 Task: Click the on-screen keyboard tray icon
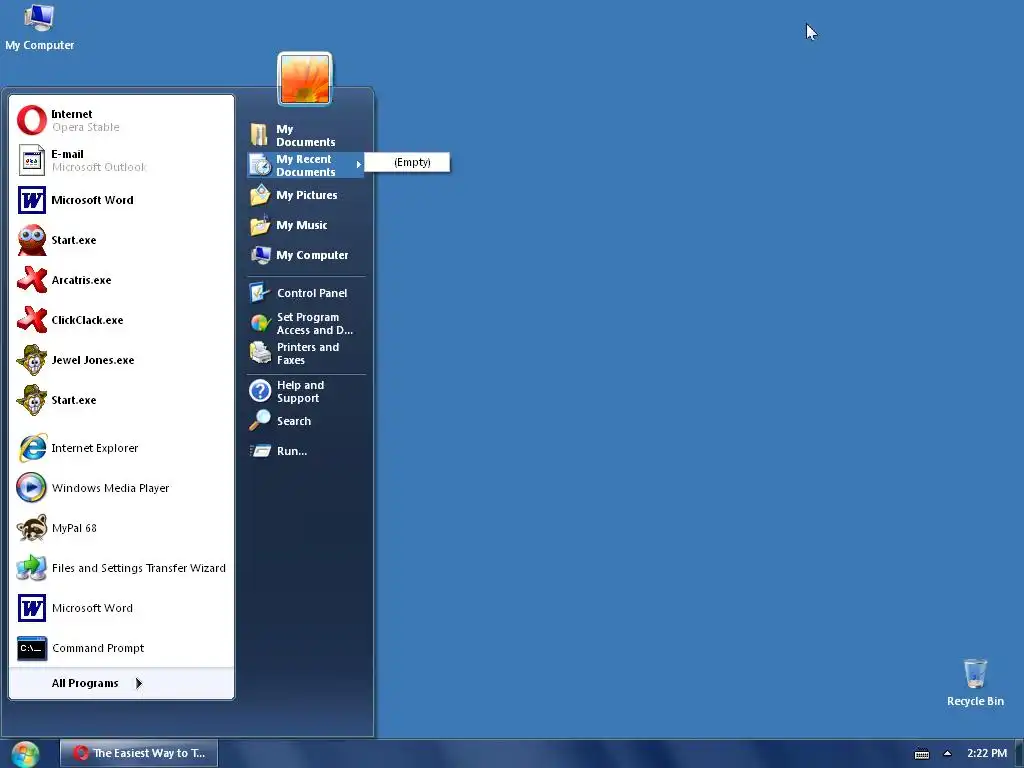point(921,754)
